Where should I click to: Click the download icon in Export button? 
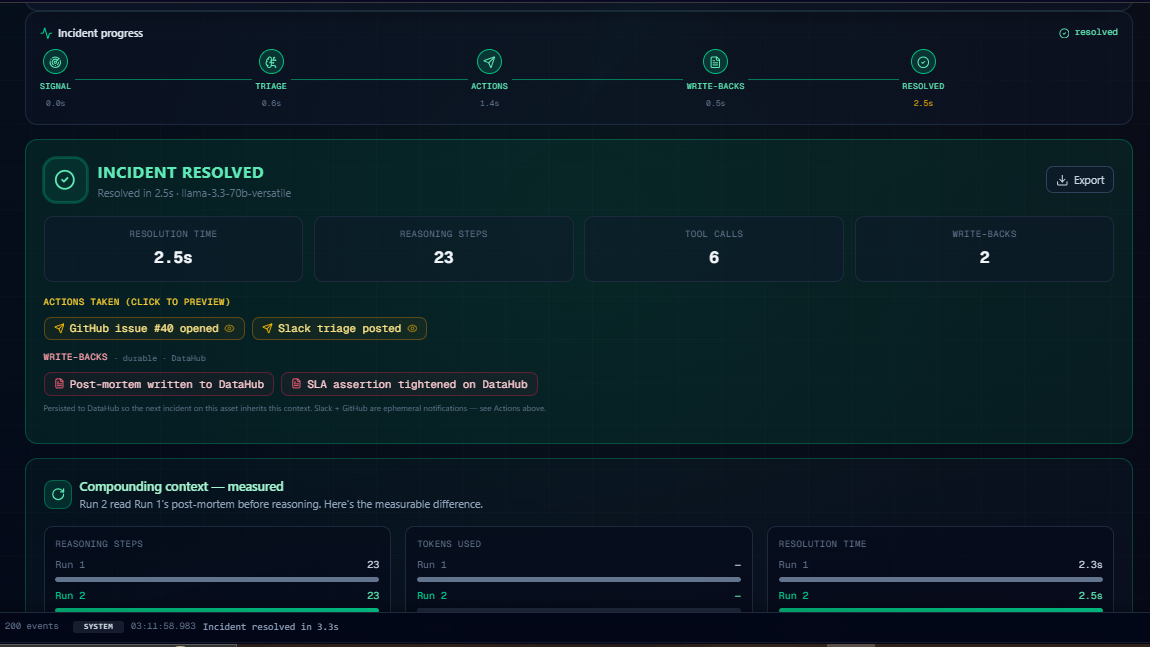[1061, 180]
